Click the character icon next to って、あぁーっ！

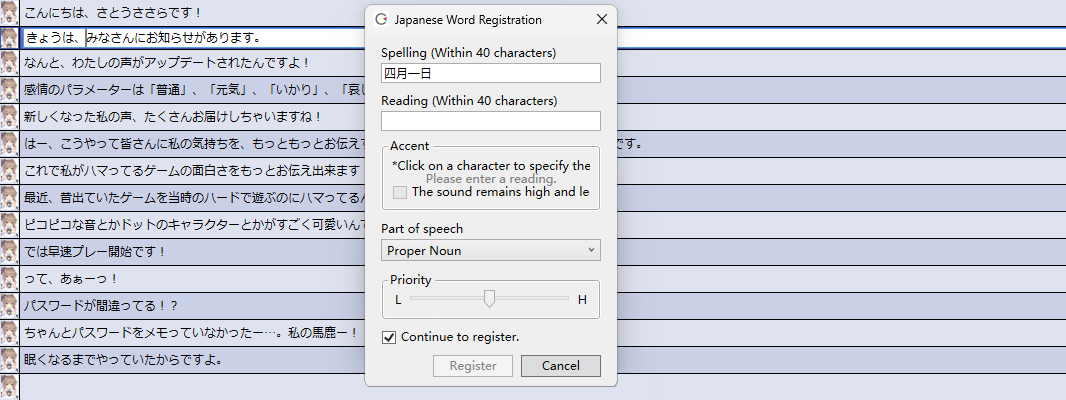[x=9, y=277]
